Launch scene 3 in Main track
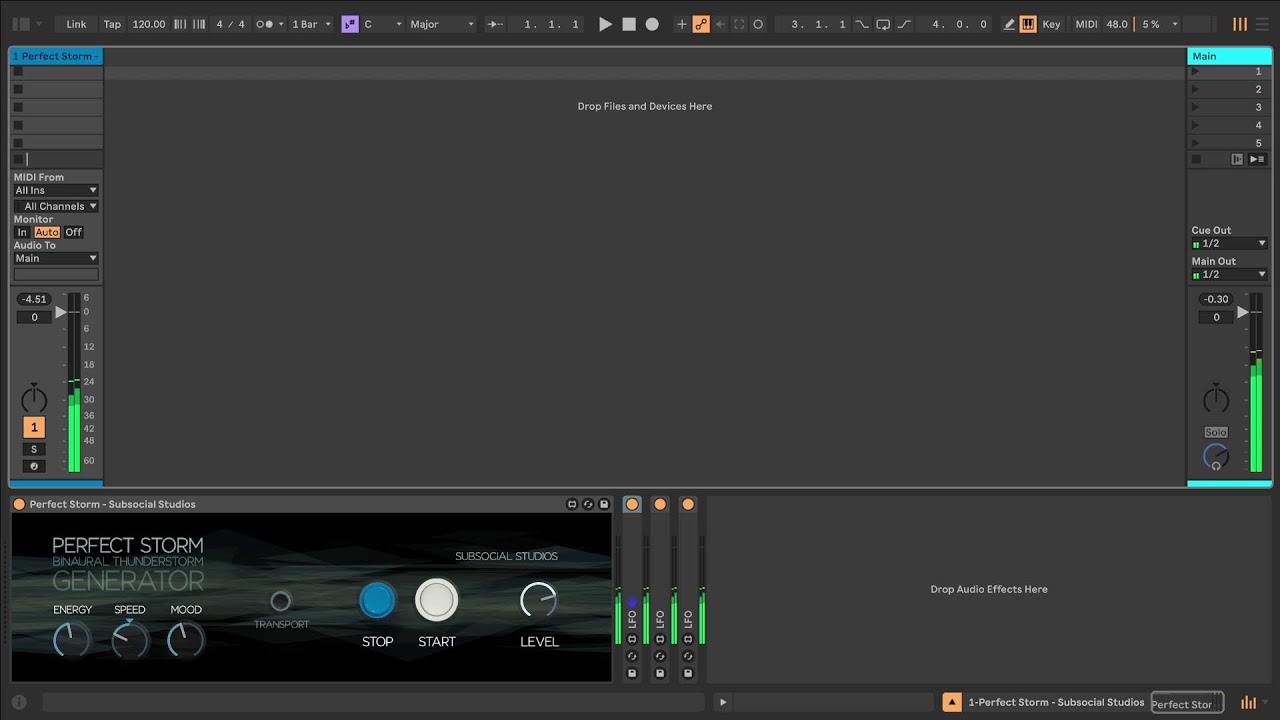Image resolution: width=1280 pixels, height=720 pixels. pyautogui.click(x=1195, y=107)
